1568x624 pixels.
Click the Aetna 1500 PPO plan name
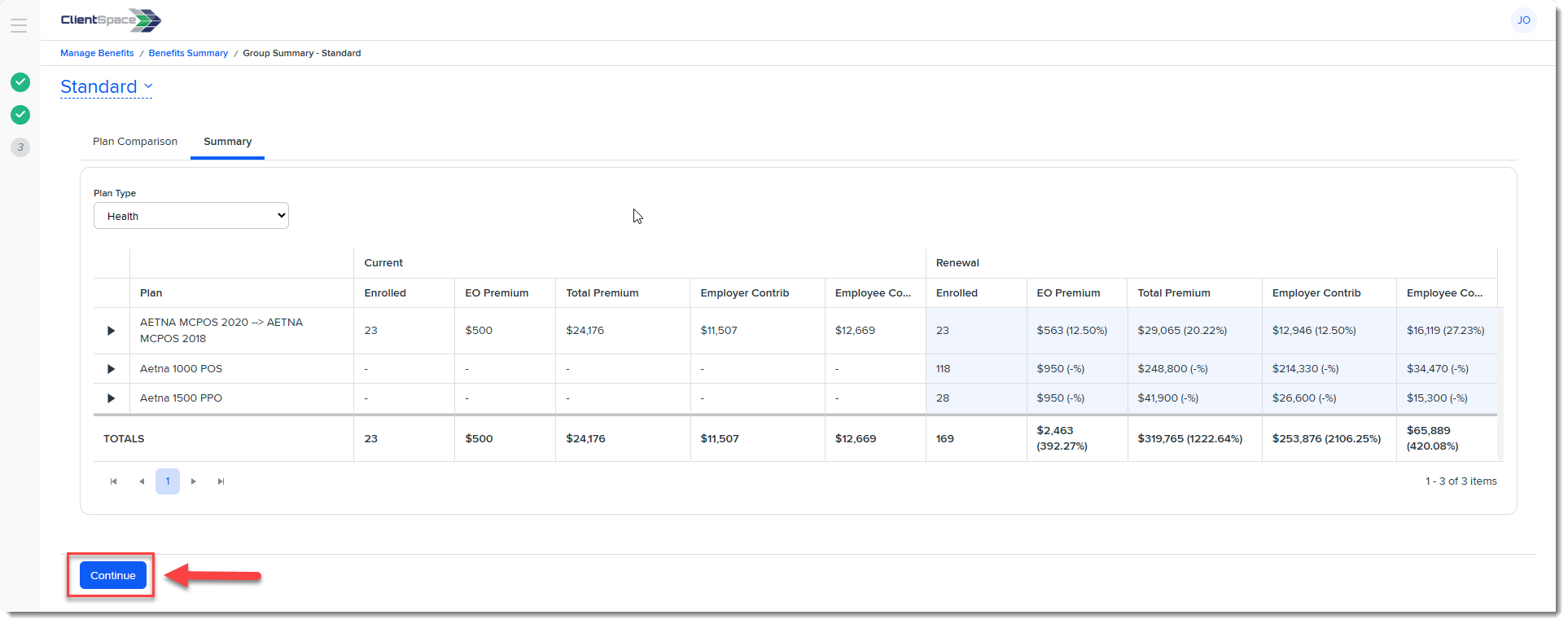coord(181,398)
